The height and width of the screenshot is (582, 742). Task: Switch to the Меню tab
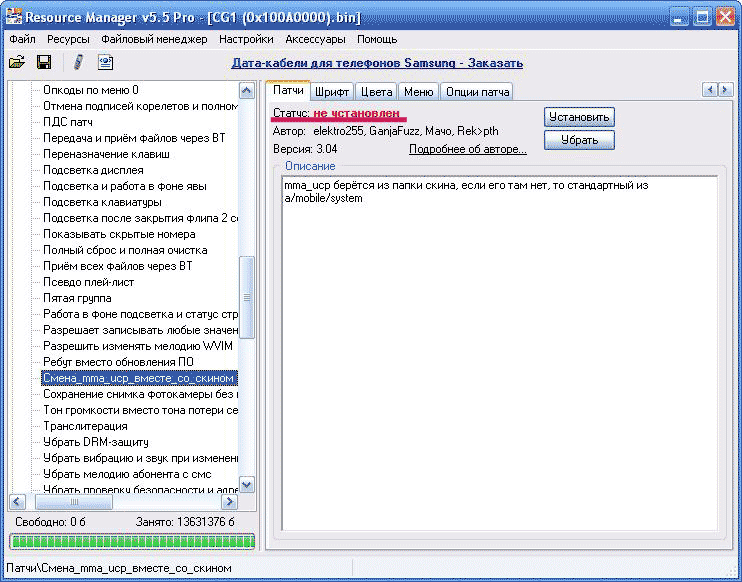(x=418, y=92)
